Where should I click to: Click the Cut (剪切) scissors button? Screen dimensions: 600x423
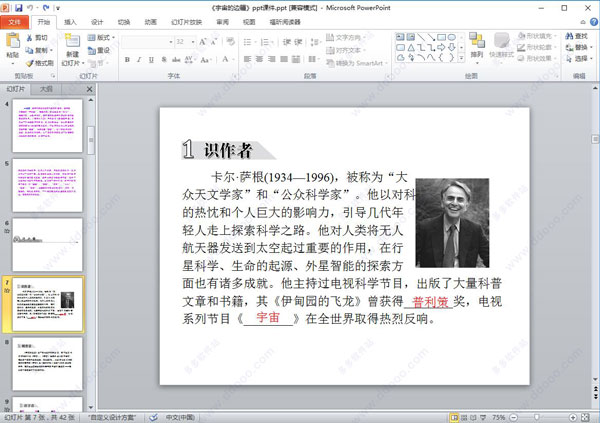pyautogui.click(x=37, y=38)
